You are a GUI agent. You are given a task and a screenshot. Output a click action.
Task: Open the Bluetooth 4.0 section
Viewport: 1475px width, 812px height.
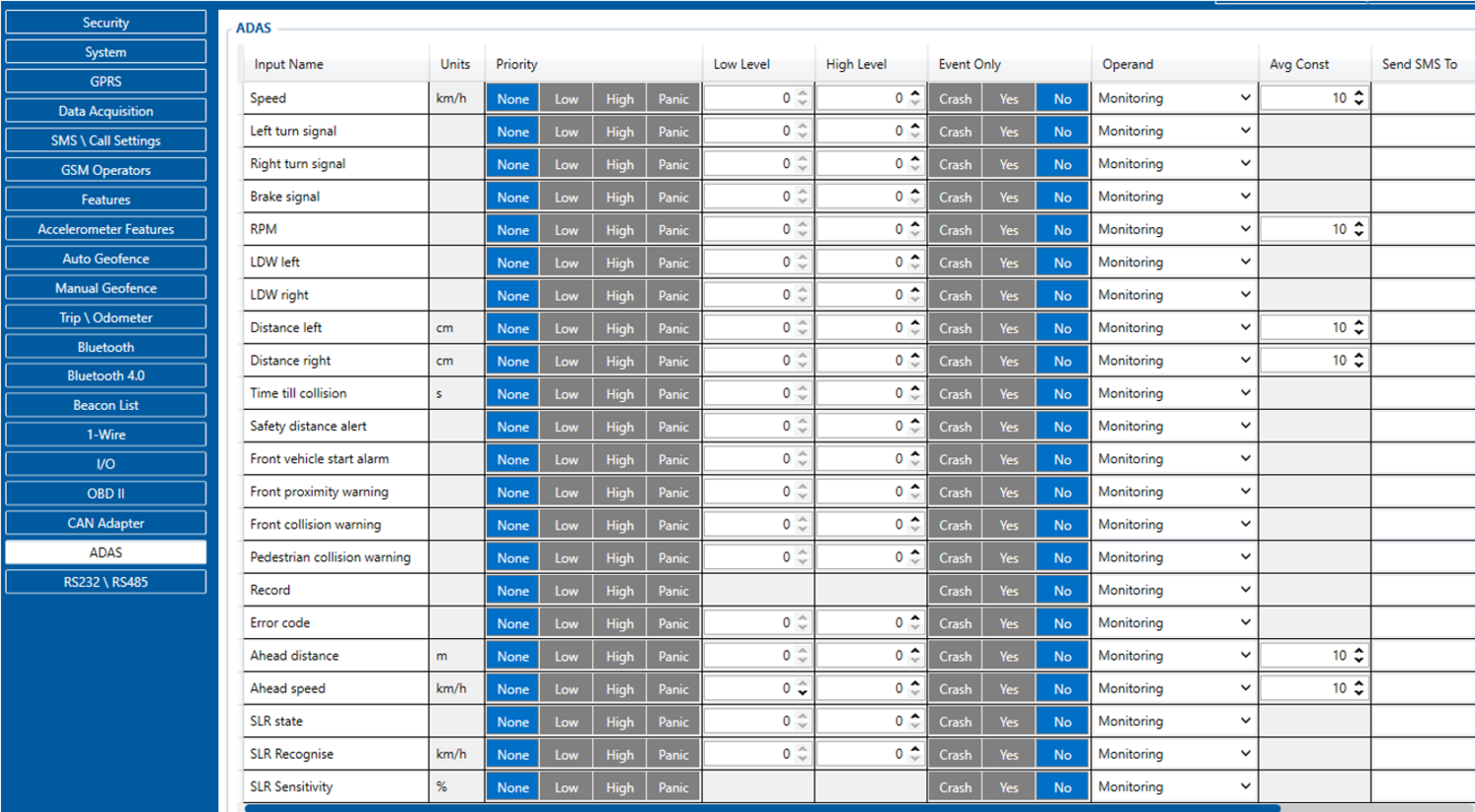105,375
